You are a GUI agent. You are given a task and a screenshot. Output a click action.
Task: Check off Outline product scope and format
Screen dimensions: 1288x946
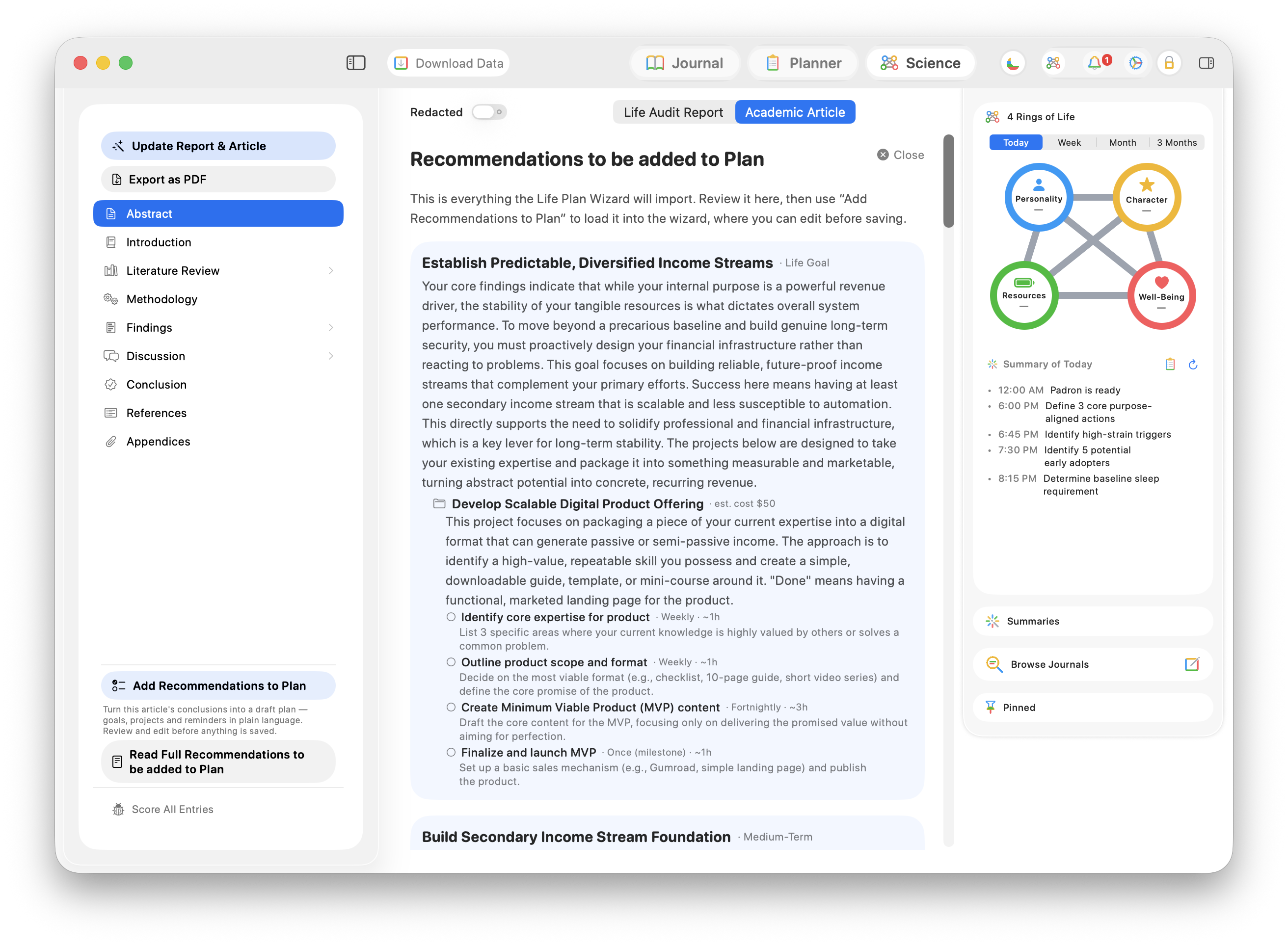451,662
